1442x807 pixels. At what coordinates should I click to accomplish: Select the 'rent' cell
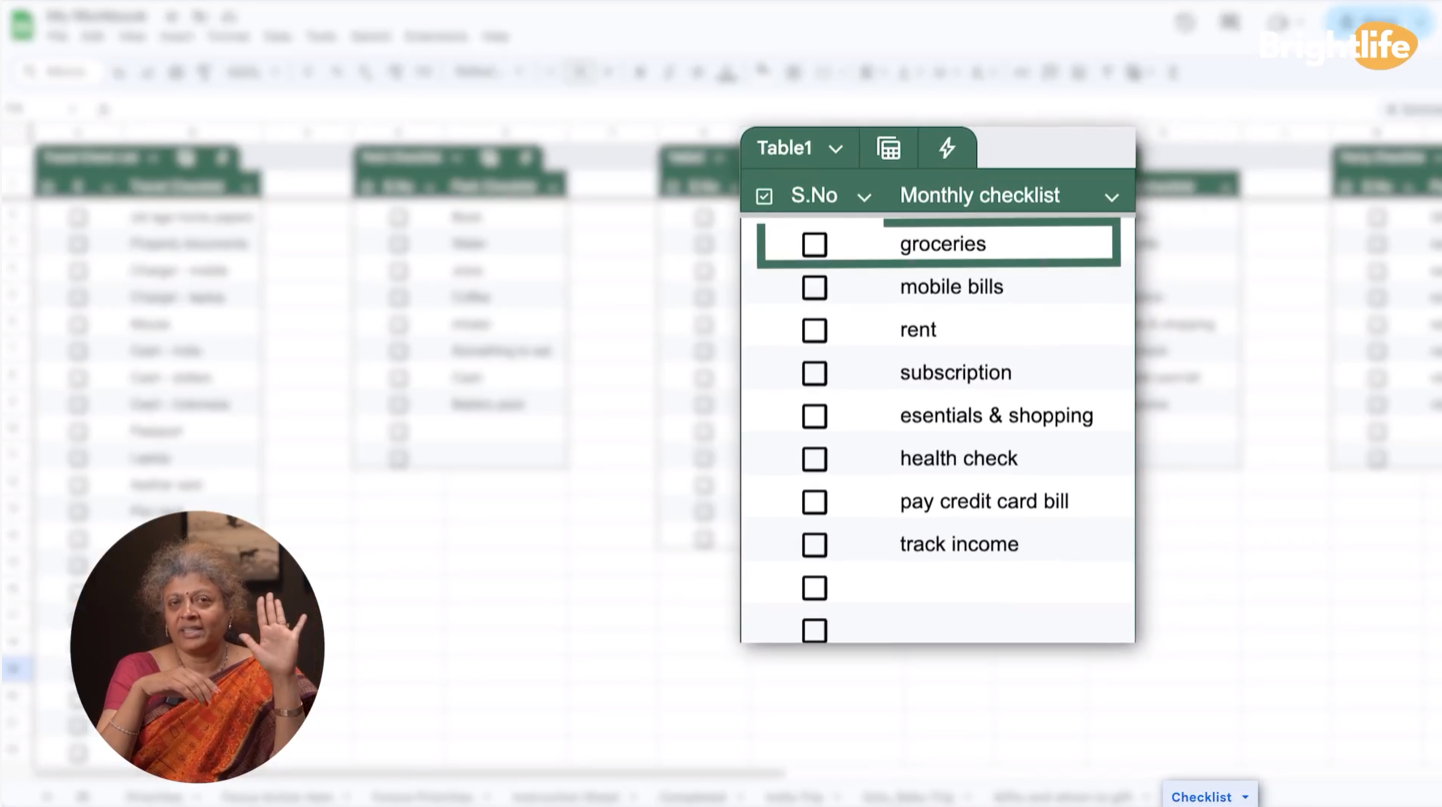1009,330
